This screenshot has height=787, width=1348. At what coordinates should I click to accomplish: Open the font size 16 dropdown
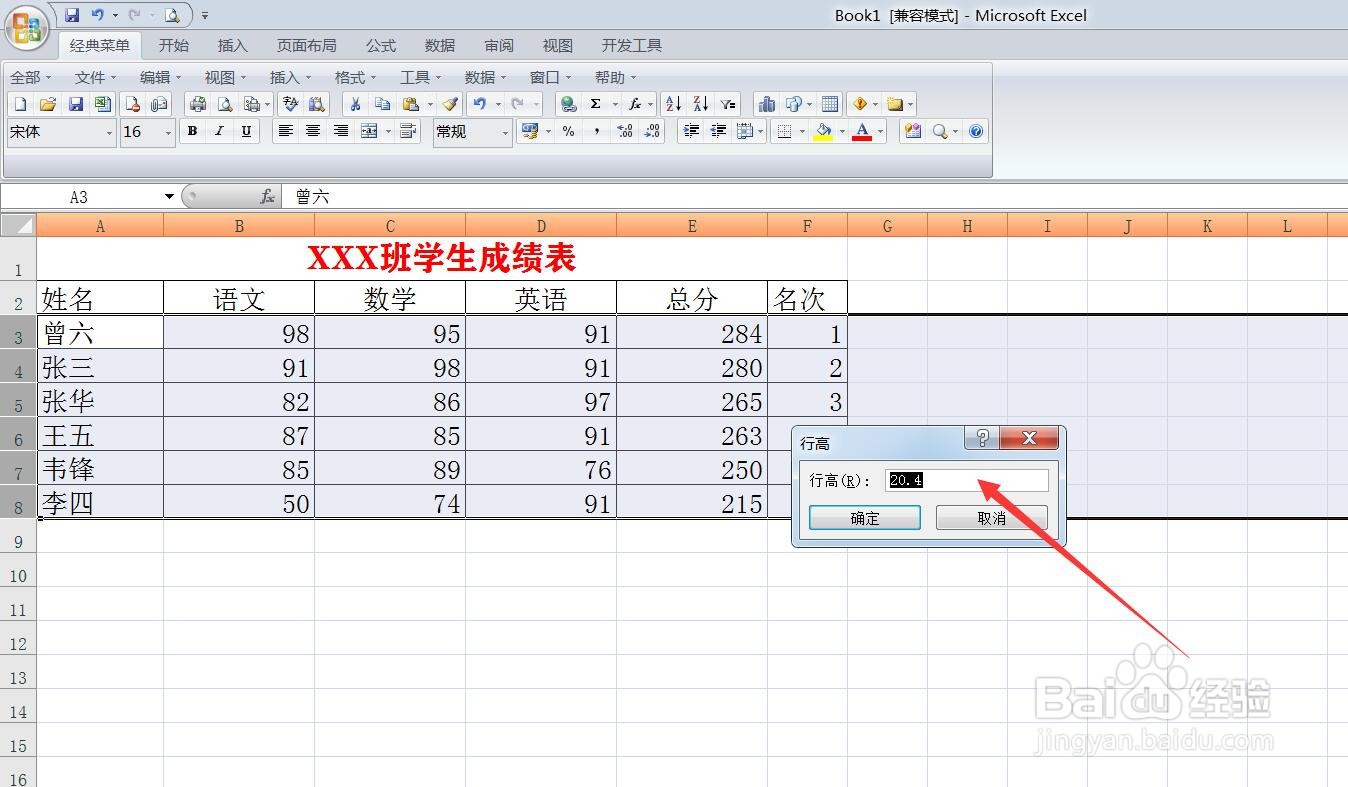(167, 131)
